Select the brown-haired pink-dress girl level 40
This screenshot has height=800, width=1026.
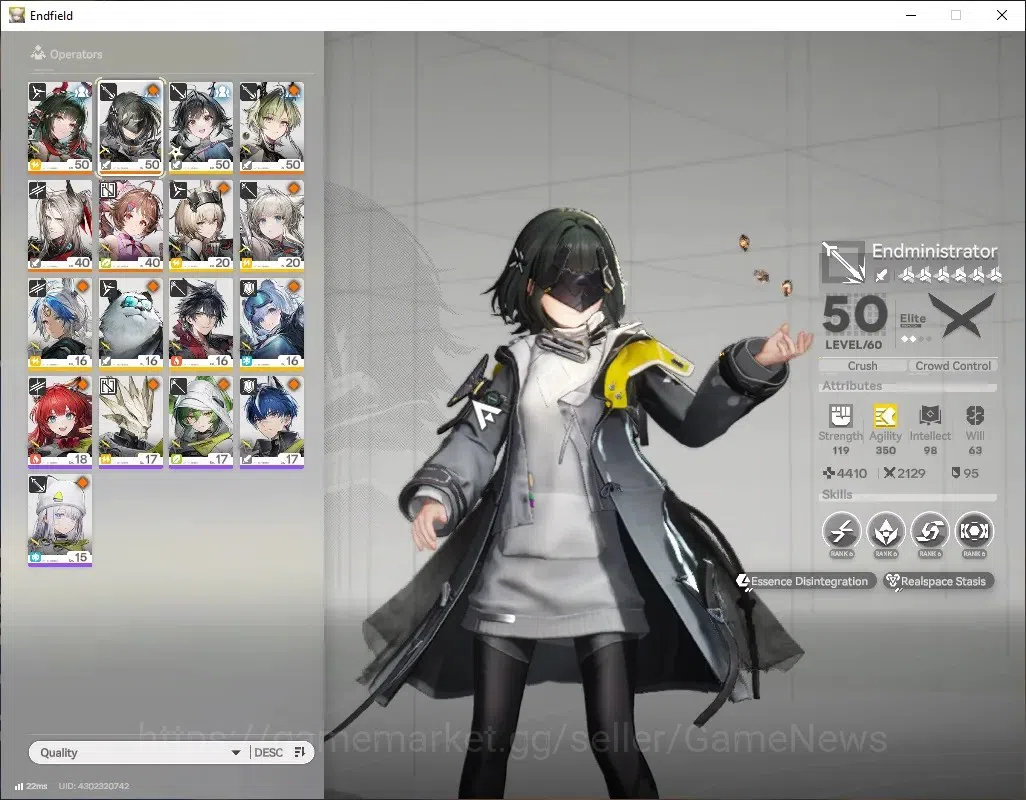click(131, 225)
